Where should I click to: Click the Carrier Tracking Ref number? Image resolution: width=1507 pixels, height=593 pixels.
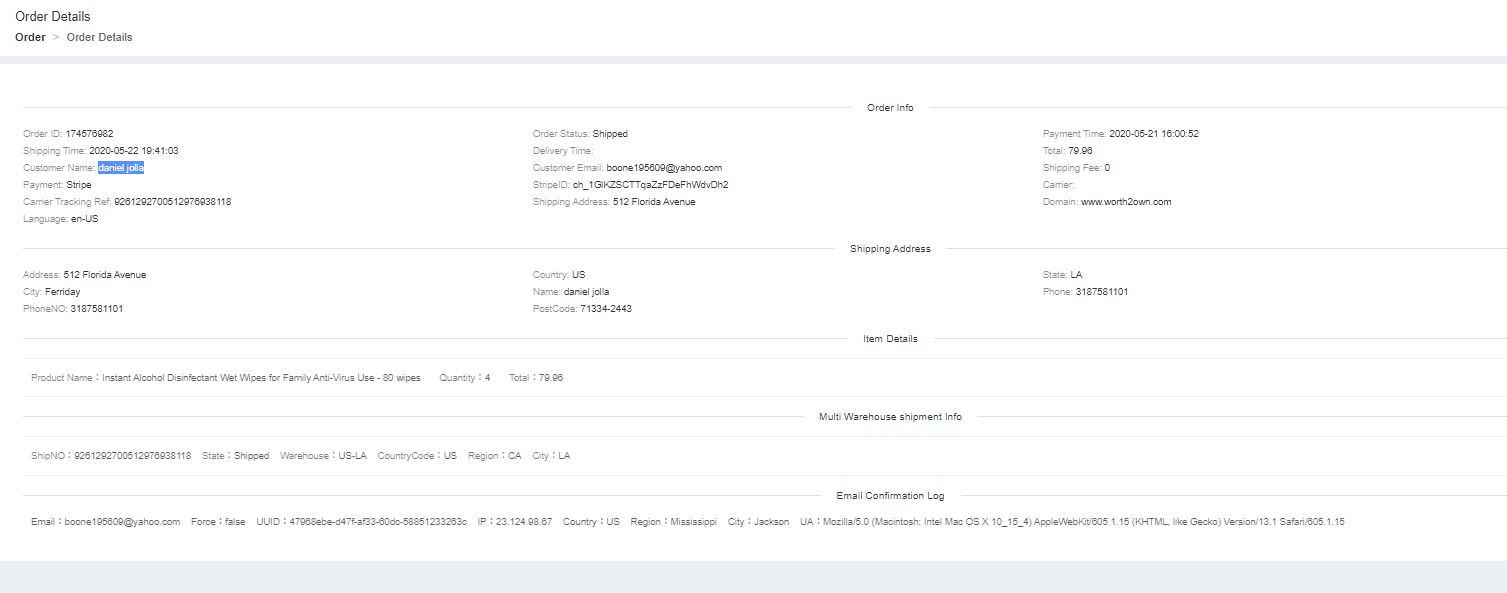point(172,202)
